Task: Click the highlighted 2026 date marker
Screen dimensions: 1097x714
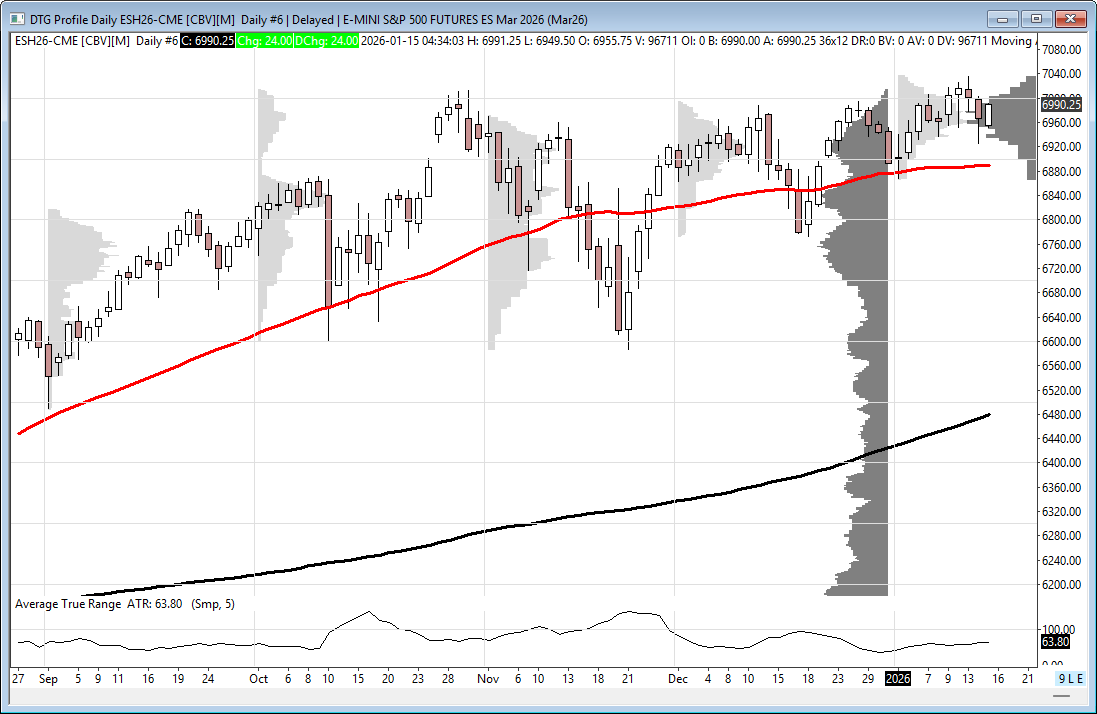Action: [898, 678]
